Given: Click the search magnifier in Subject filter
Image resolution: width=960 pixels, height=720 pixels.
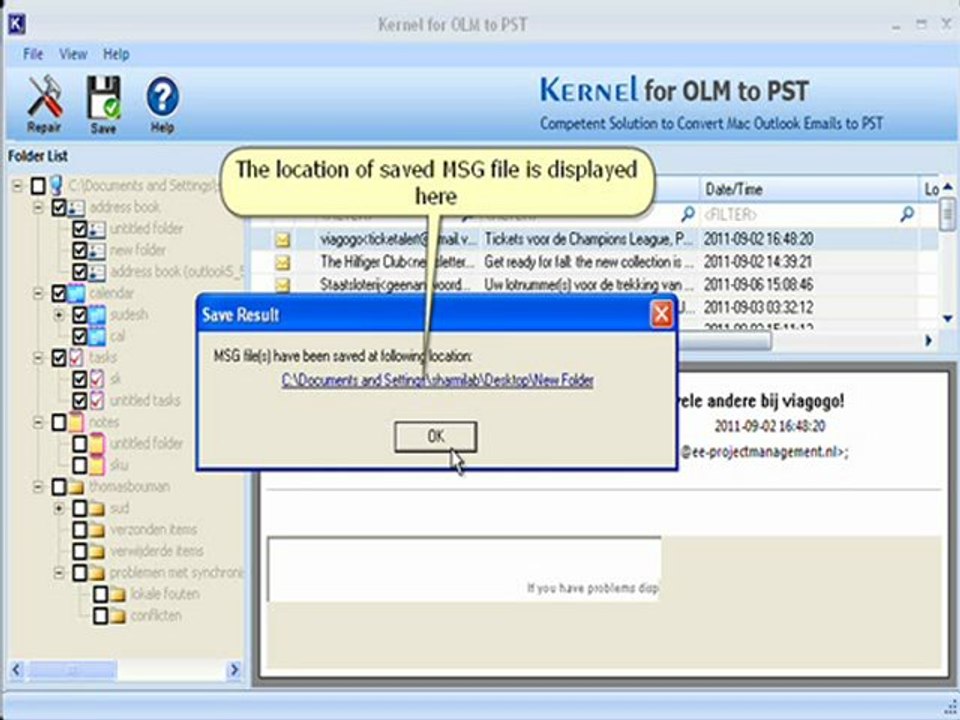Looking at the screenshot, I should [x=688, y=214].
